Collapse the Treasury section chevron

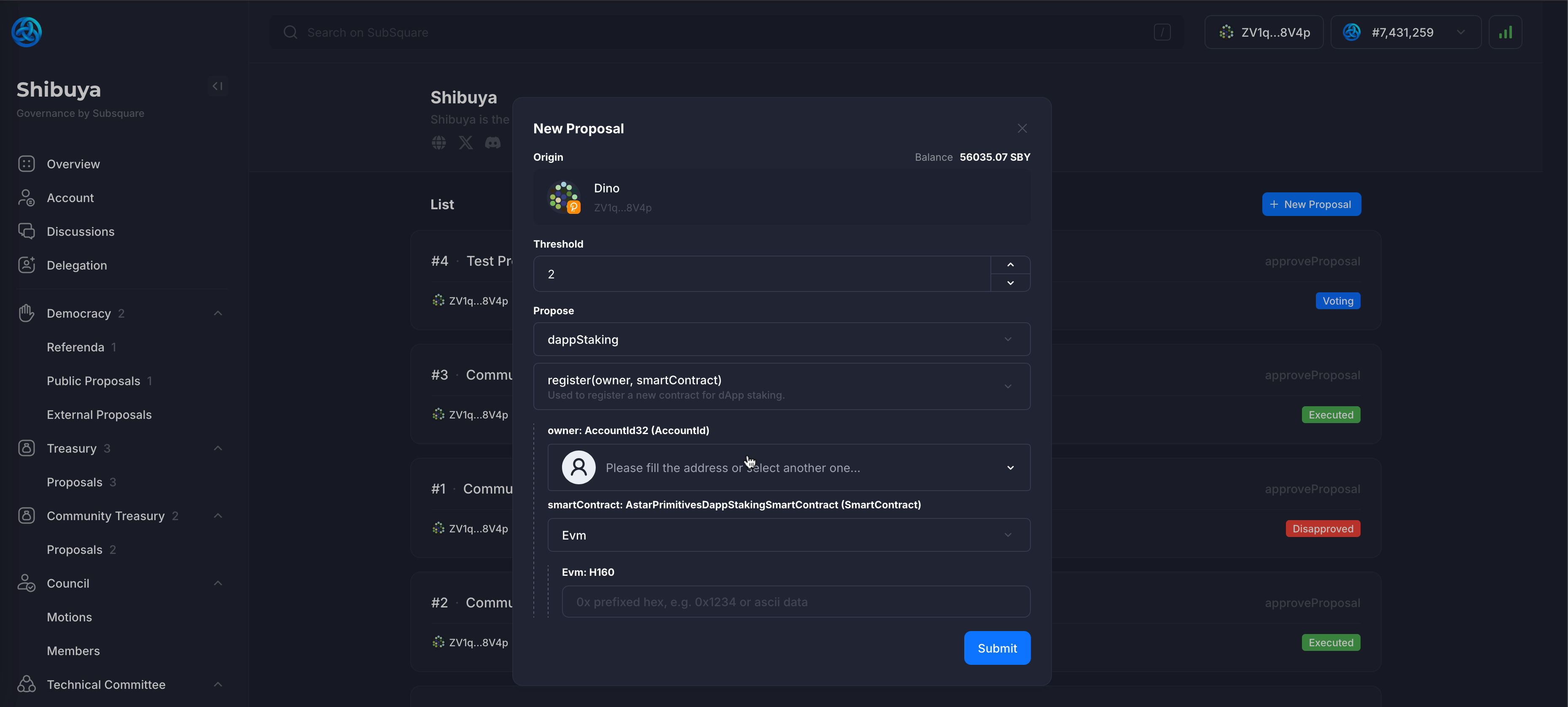click(x=217, y=448)
